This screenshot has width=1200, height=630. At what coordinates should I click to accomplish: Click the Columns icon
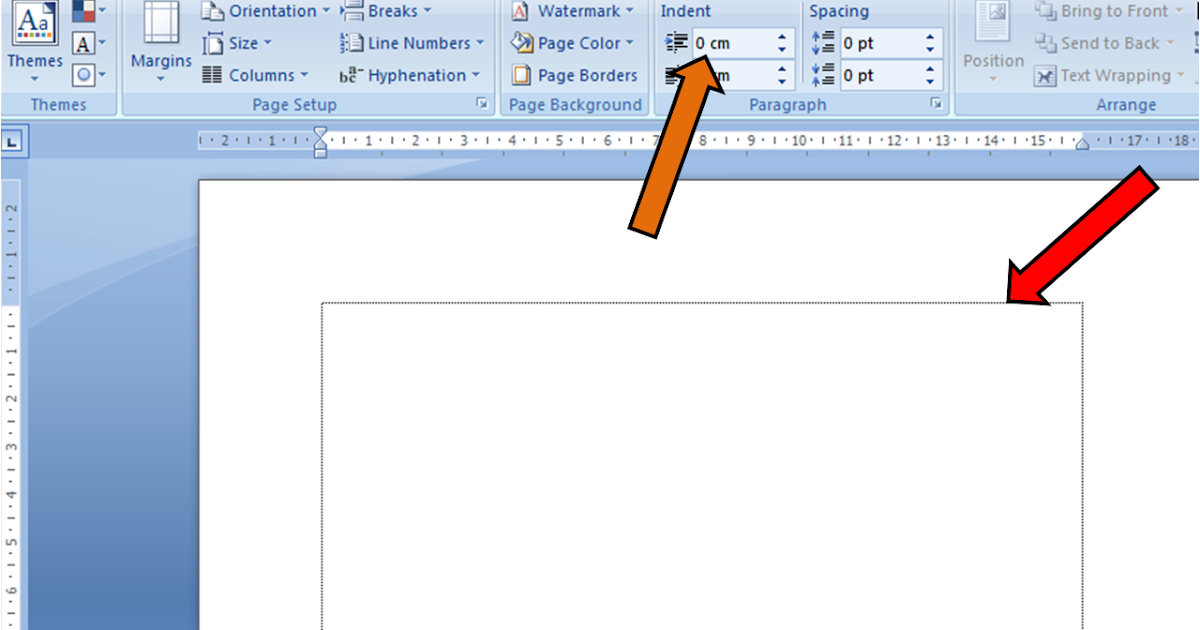(213, 75)
